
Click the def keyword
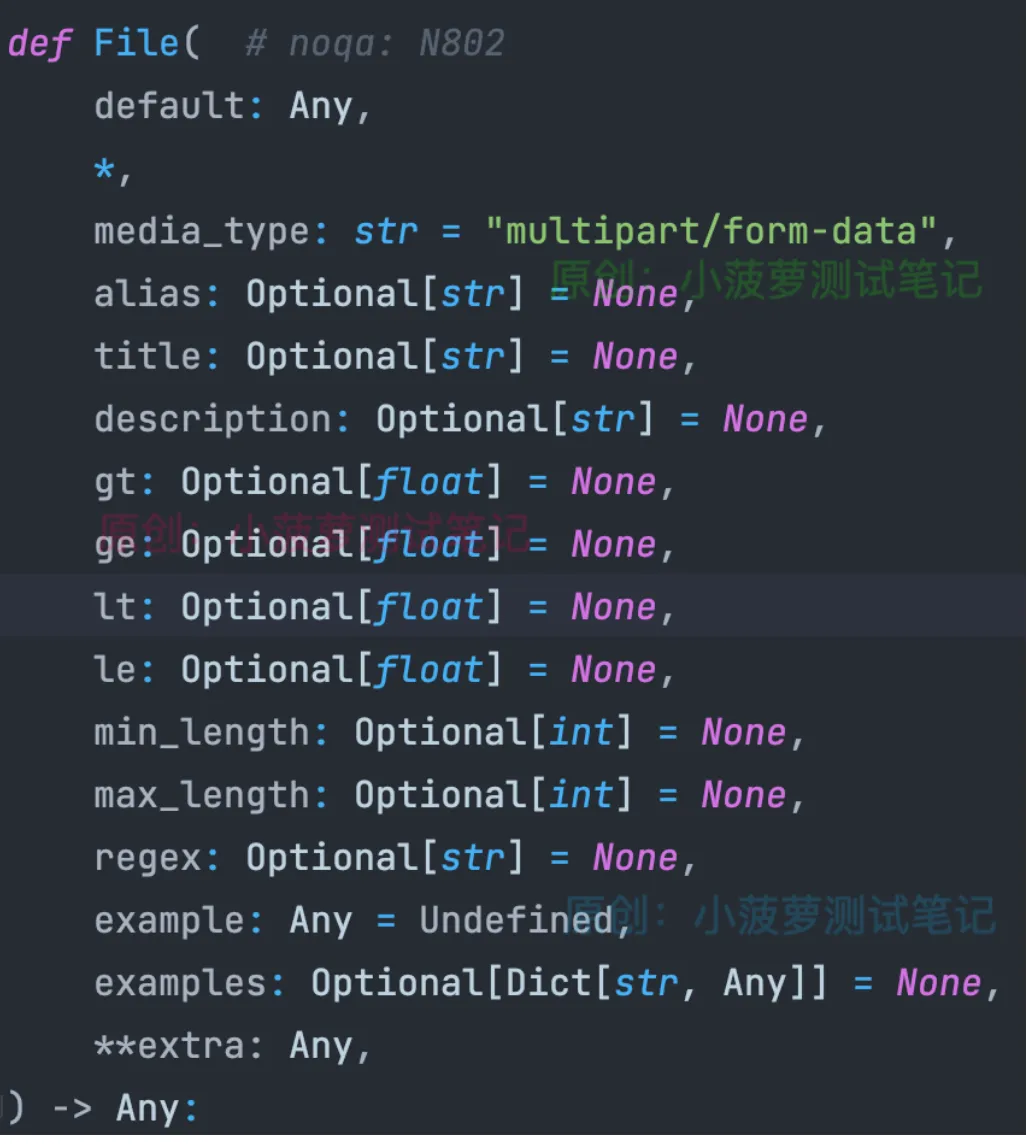pos(39,43)
